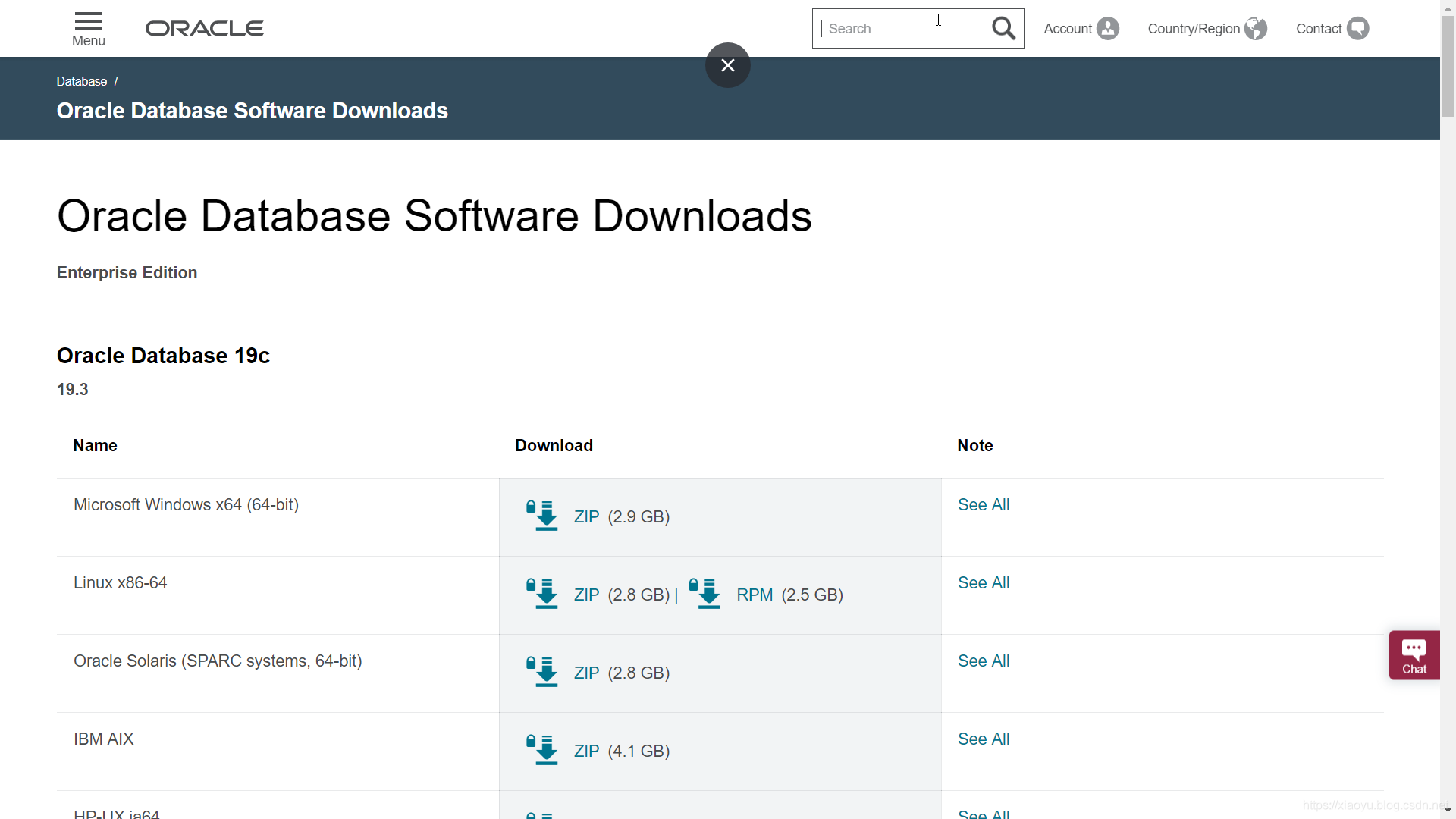Click the Database breadcrumb link

pyautogui.click(x=82, y=81)
